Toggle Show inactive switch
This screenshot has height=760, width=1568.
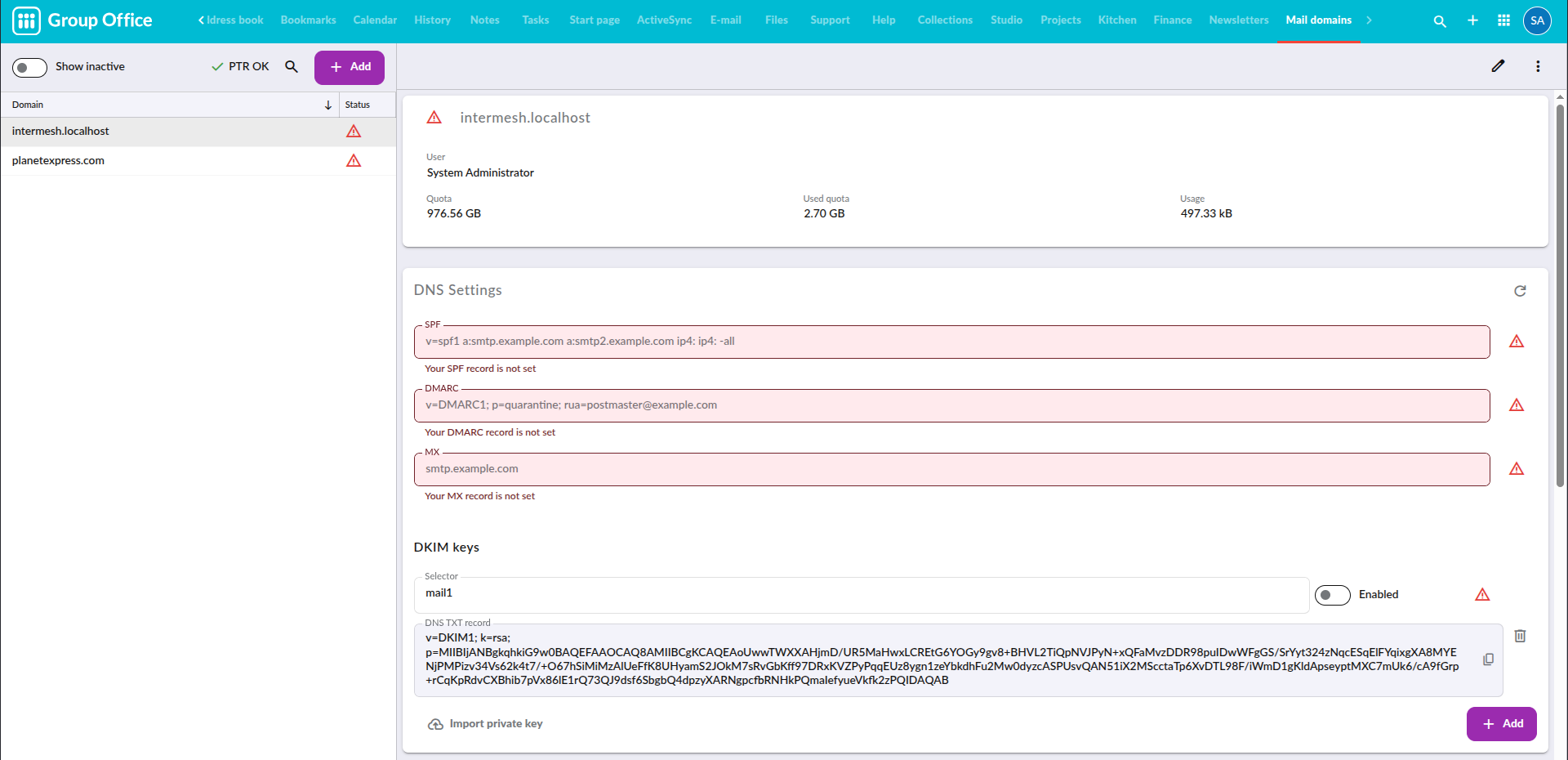coord(29,67)
